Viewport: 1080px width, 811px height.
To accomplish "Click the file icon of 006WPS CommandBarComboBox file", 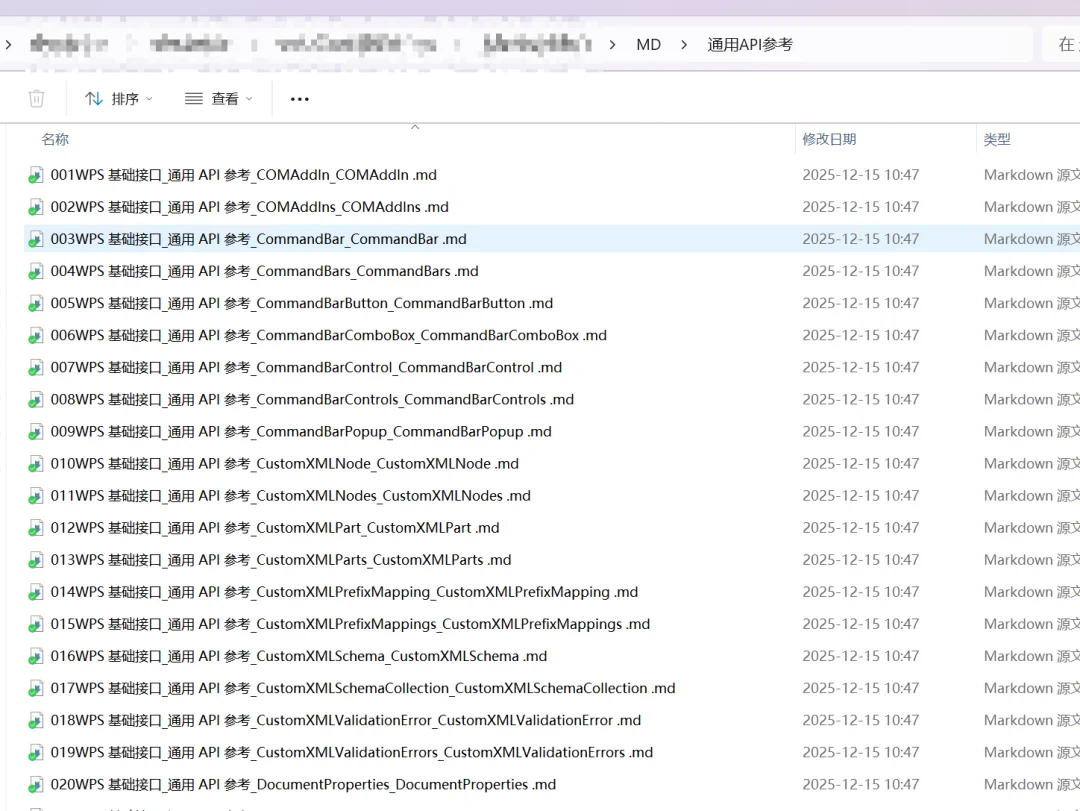I will (36, 336).
